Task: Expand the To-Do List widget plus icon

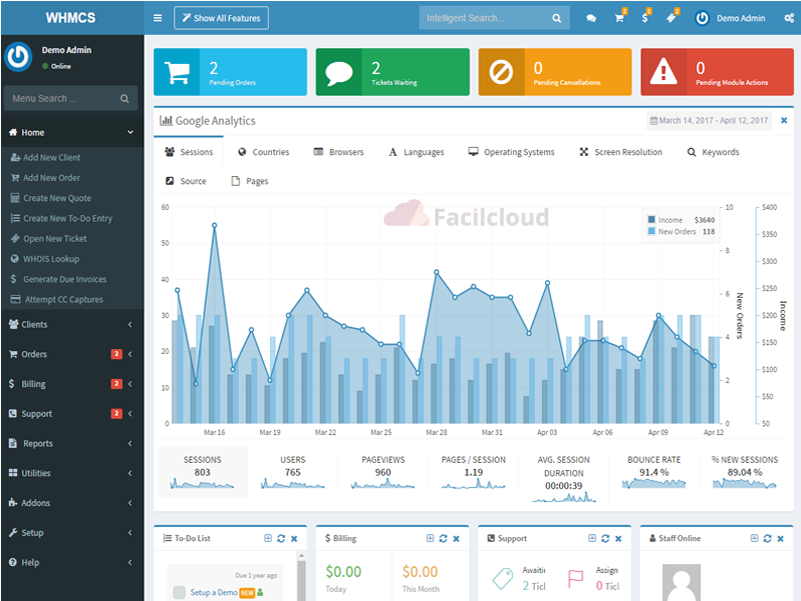Action: click(268, 538)
